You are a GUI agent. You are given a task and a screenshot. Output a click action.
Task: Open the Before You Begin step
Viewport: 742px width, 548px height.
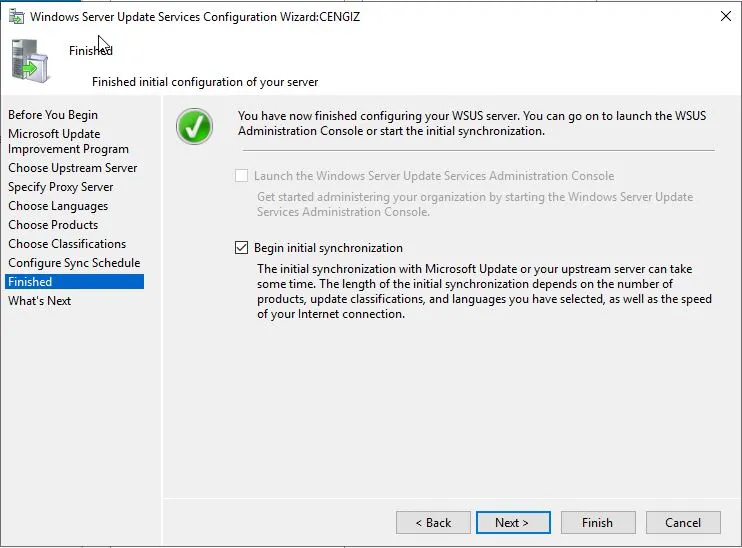point(53,115)
